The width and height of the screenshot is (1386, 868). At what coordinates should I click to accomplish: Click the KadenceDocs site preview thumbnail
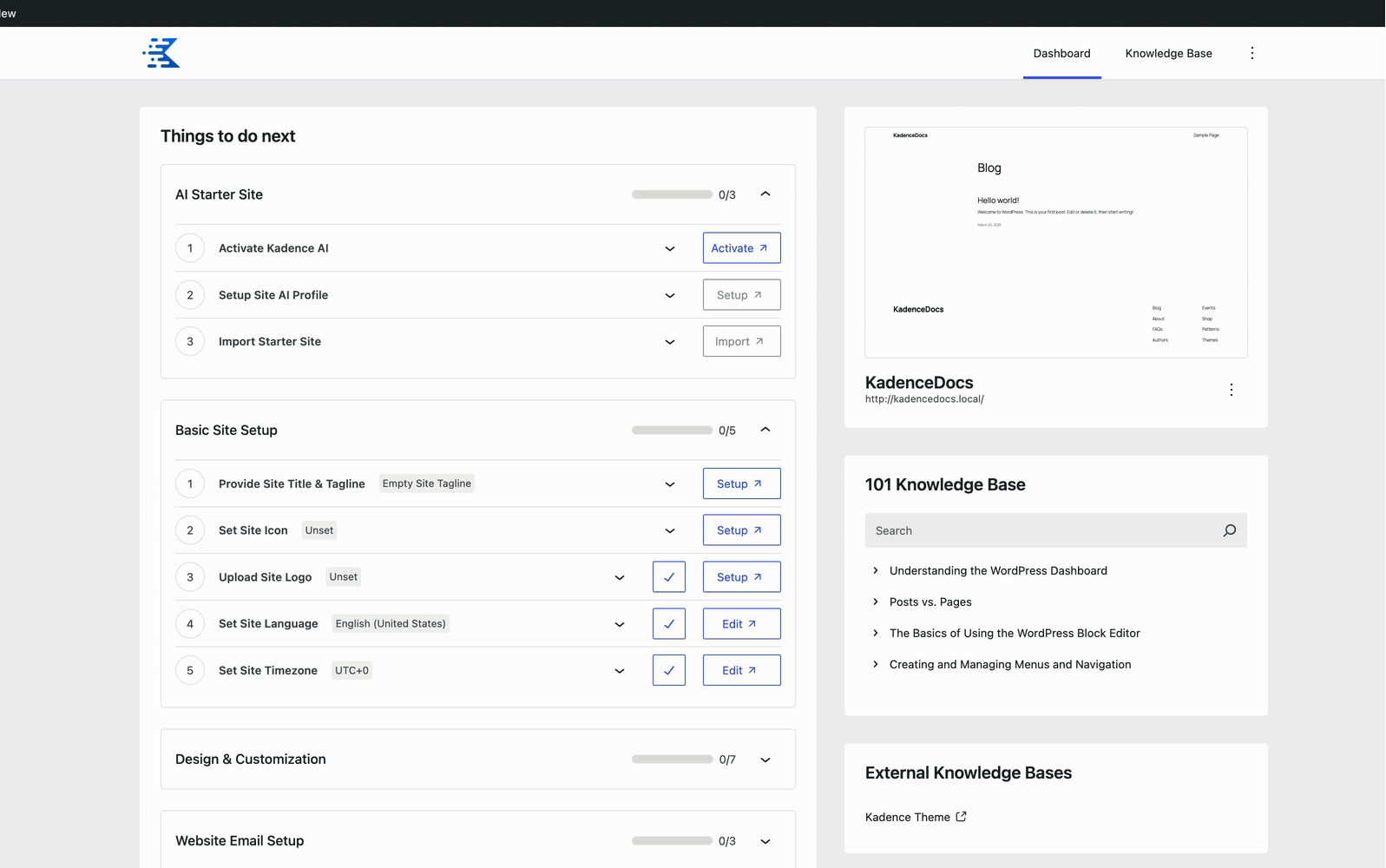coord(1056,243)
